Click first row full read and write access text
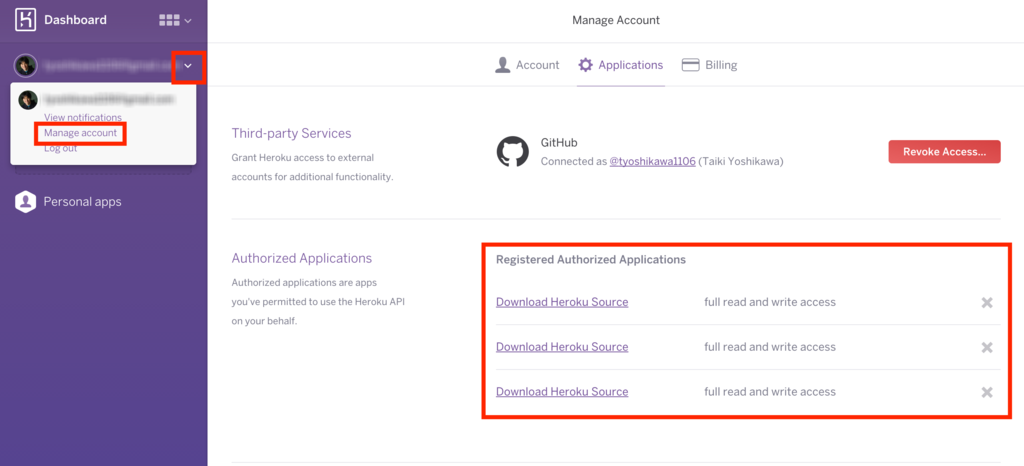Viewport: 1024px width, 466px height. point(770,302)
